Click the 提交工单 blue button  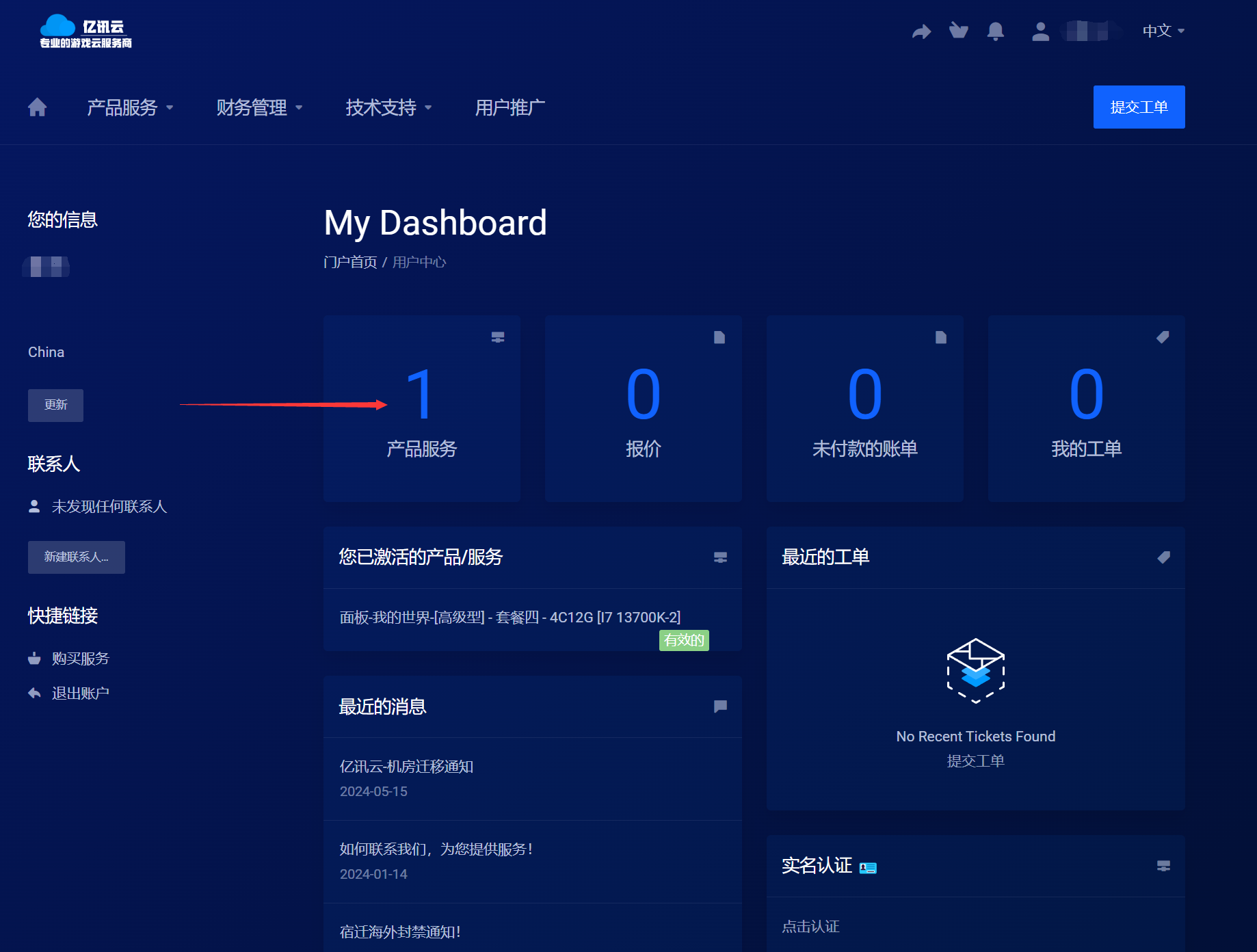tap(1139, 107)
